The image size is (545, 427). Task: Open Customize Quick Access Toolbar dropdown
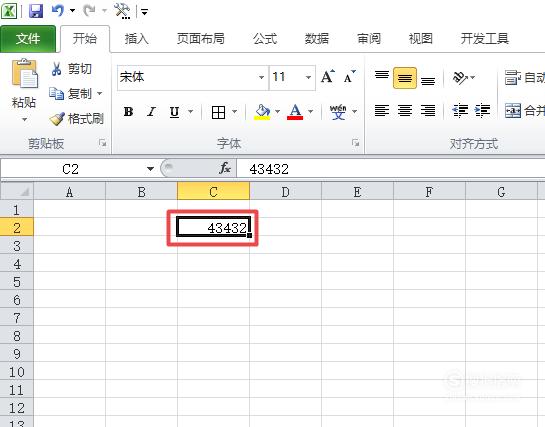pos(145,13)
